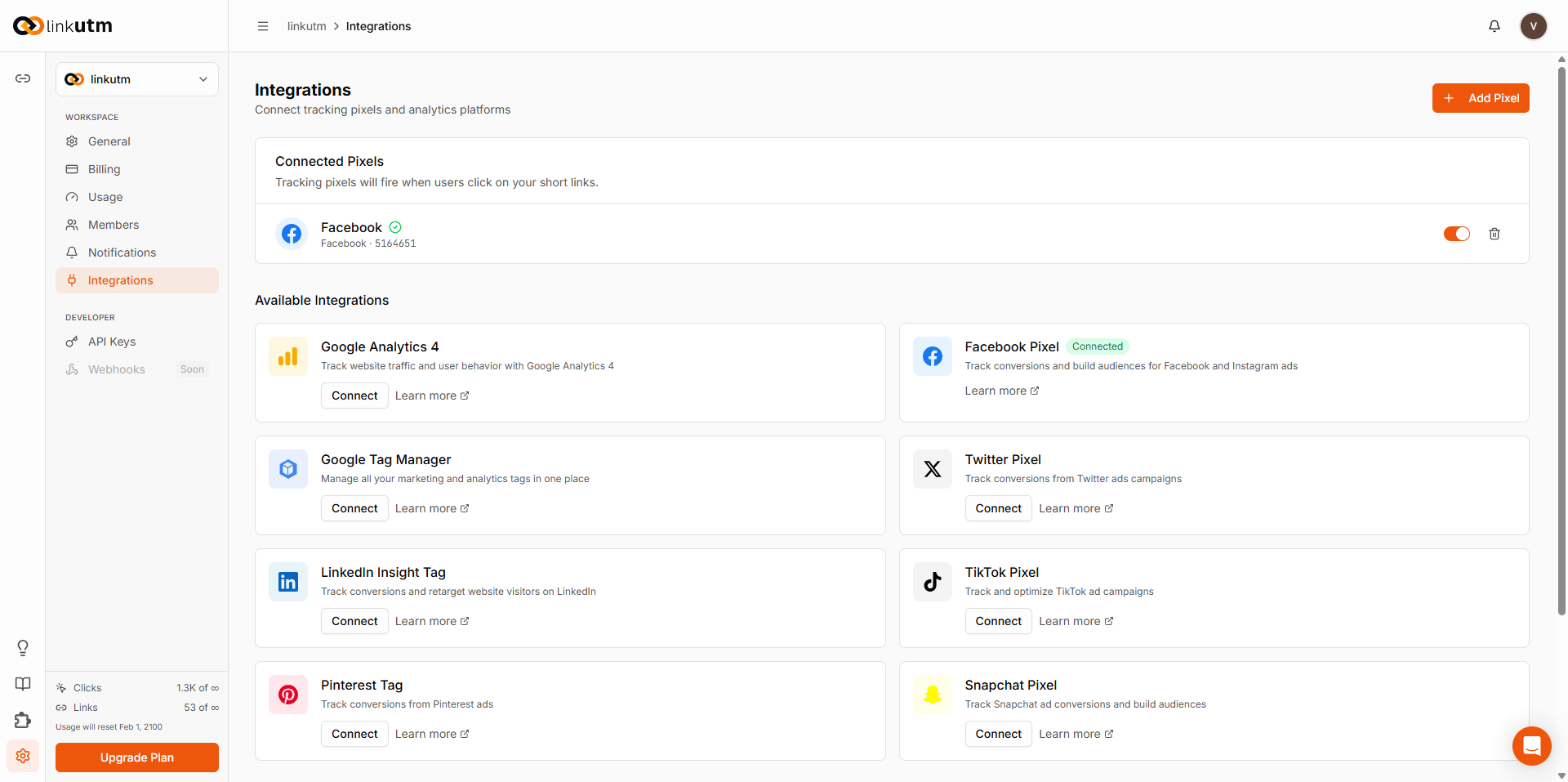Click the linkutm breadcrumb link
Viewport: 1568px width, 782px height.
pos(306,26)
